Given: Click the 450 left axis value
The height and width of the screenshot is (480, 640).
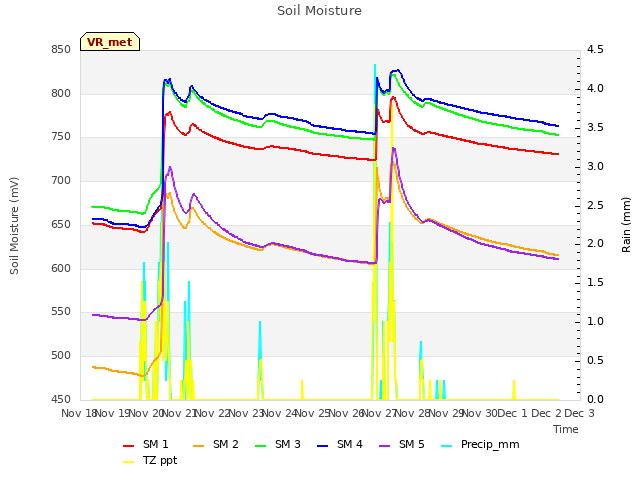Looking at the screenshot, I should pyautogui.click(x=61, y=399).
